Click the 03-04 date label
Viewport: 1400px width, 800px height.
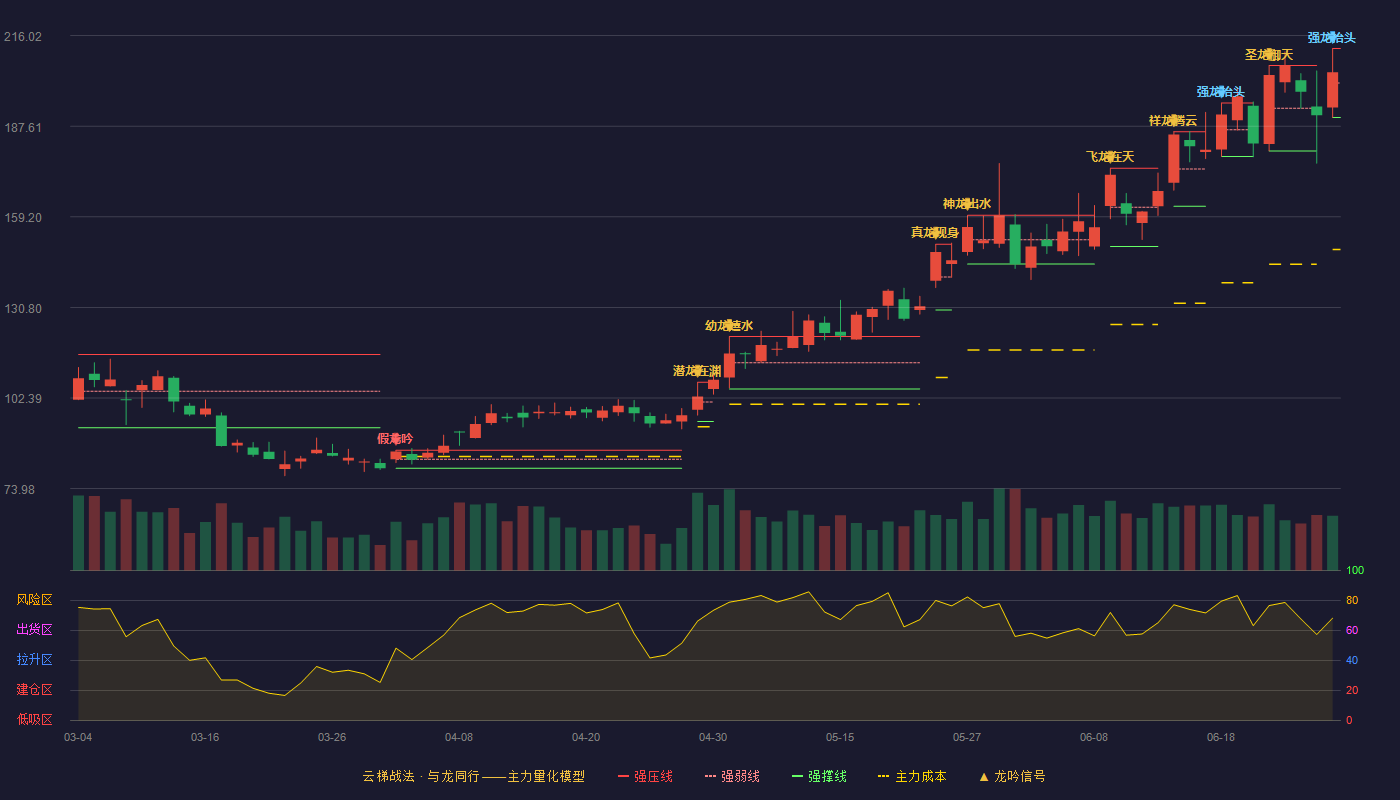pyautogui.click(x=78, y=737)
